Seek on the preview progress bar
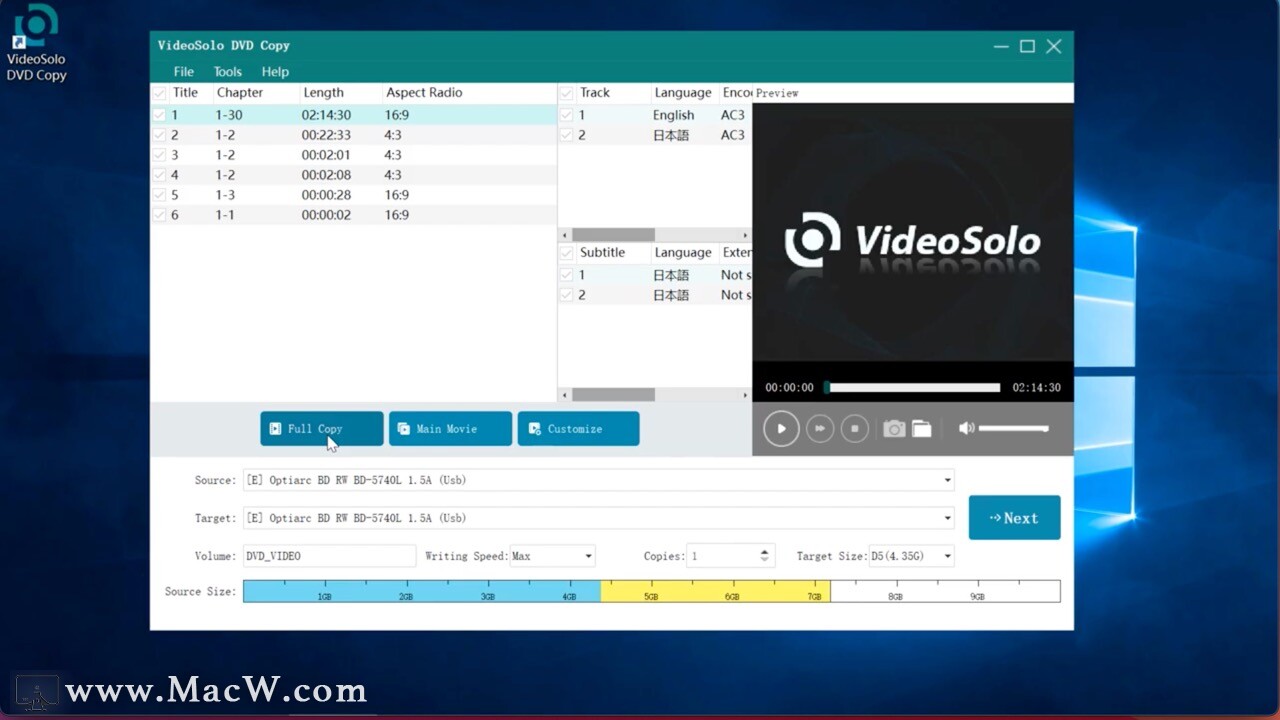 click(912, 387)
